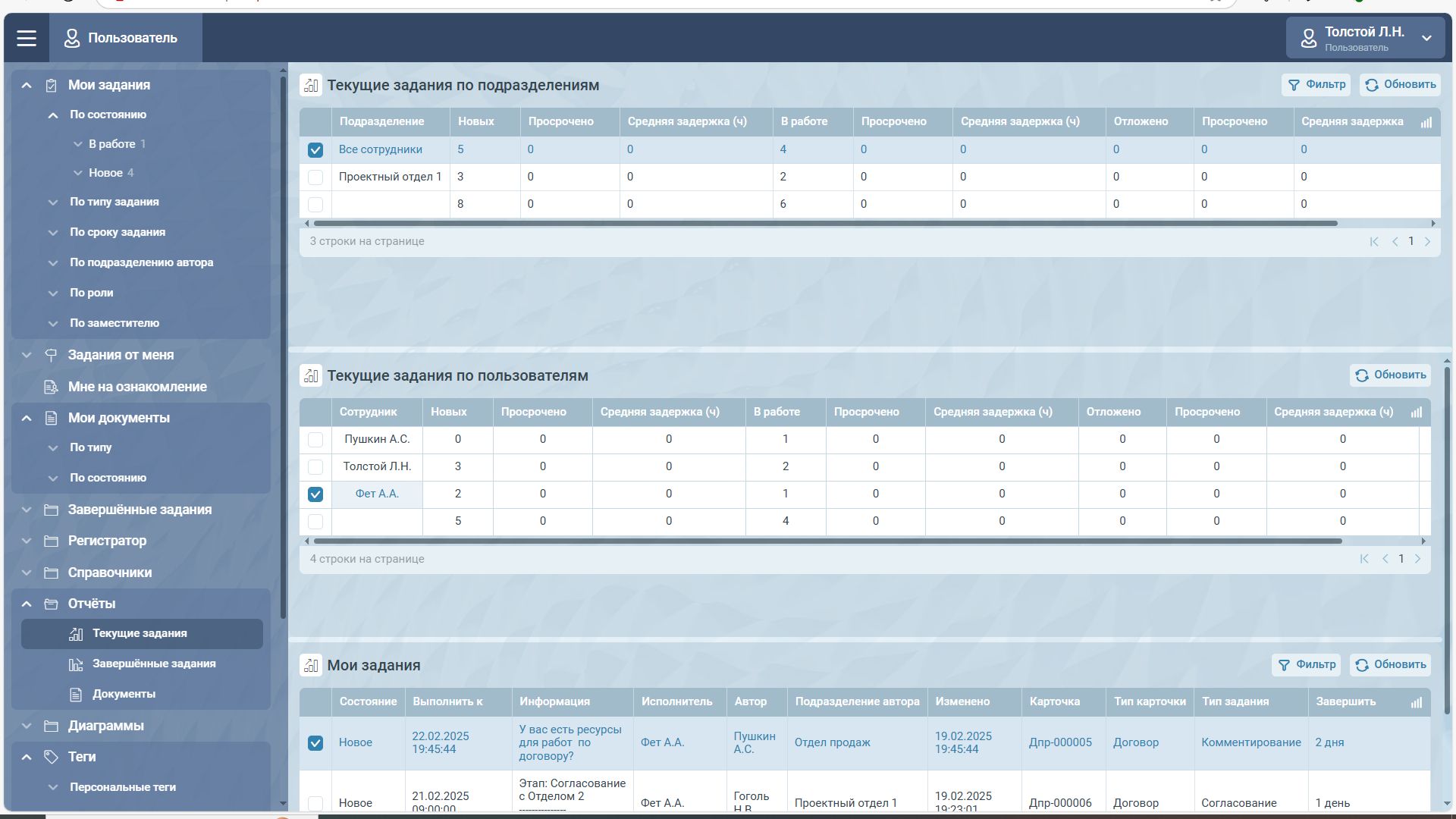This screenshot has height=819, width=1456.
Task: Click horizontal scrollbar of departments table
Action: pos(825,224)
